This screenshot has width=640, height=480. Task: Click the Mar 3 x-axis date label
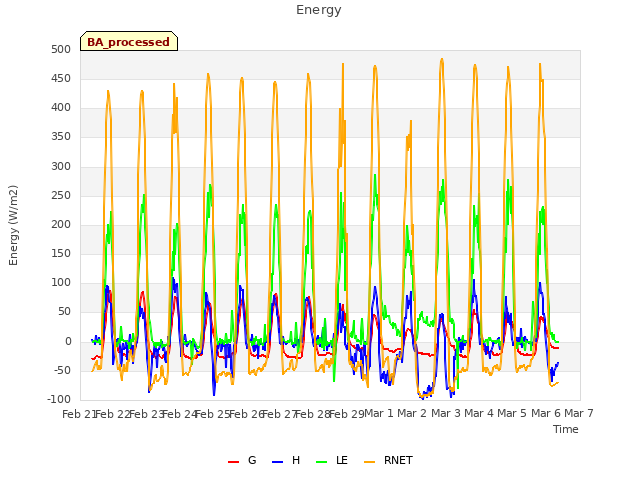[446, 414]
